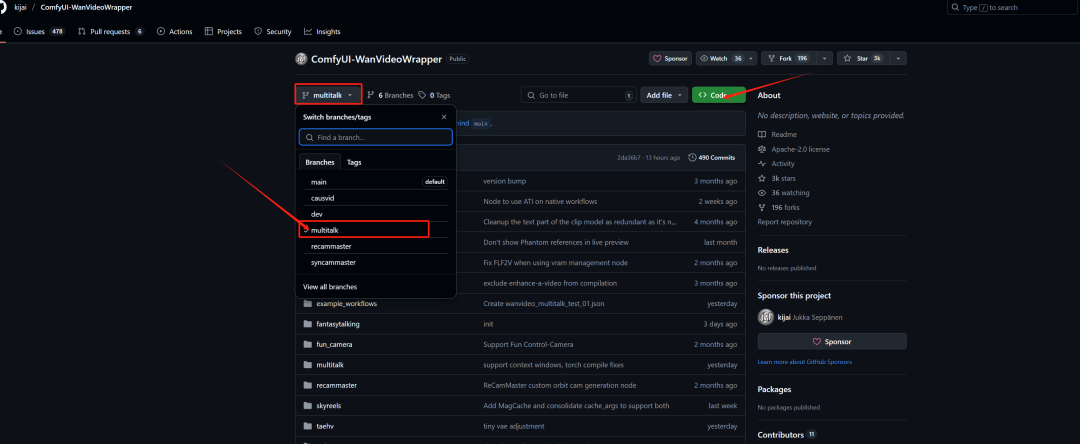
Task: Click the recammaster folder icon
Action: (308, 385)
